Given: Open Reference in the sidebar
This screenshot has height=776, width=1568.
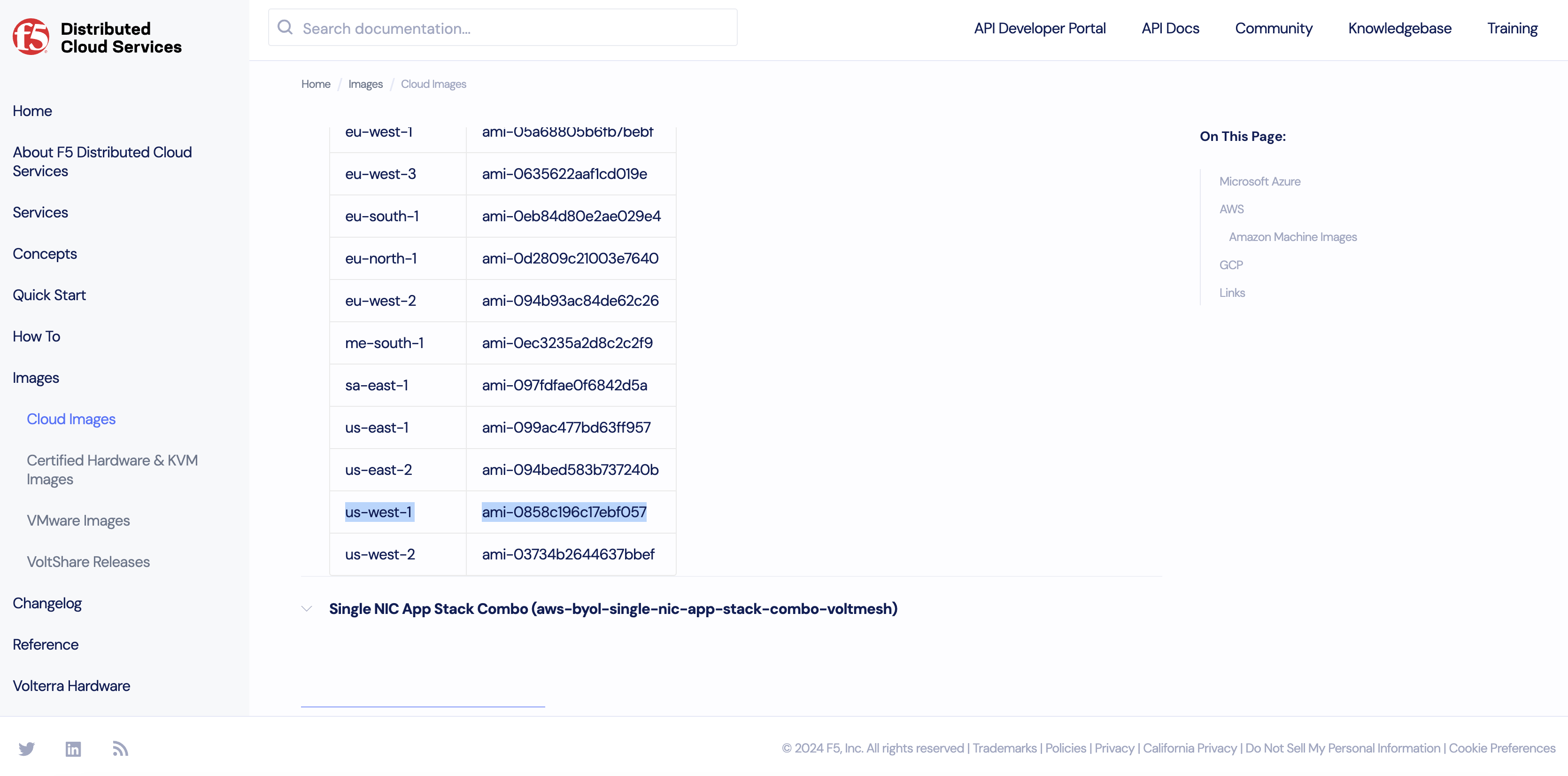Looking at the screenshot, I should [x=46, y=644].
